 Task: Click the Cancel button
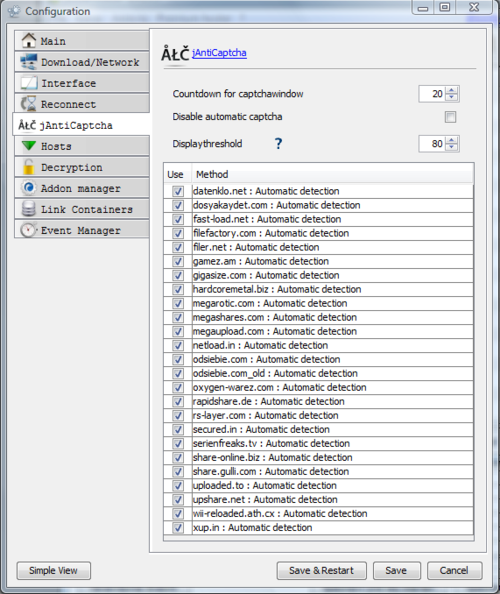455,571
